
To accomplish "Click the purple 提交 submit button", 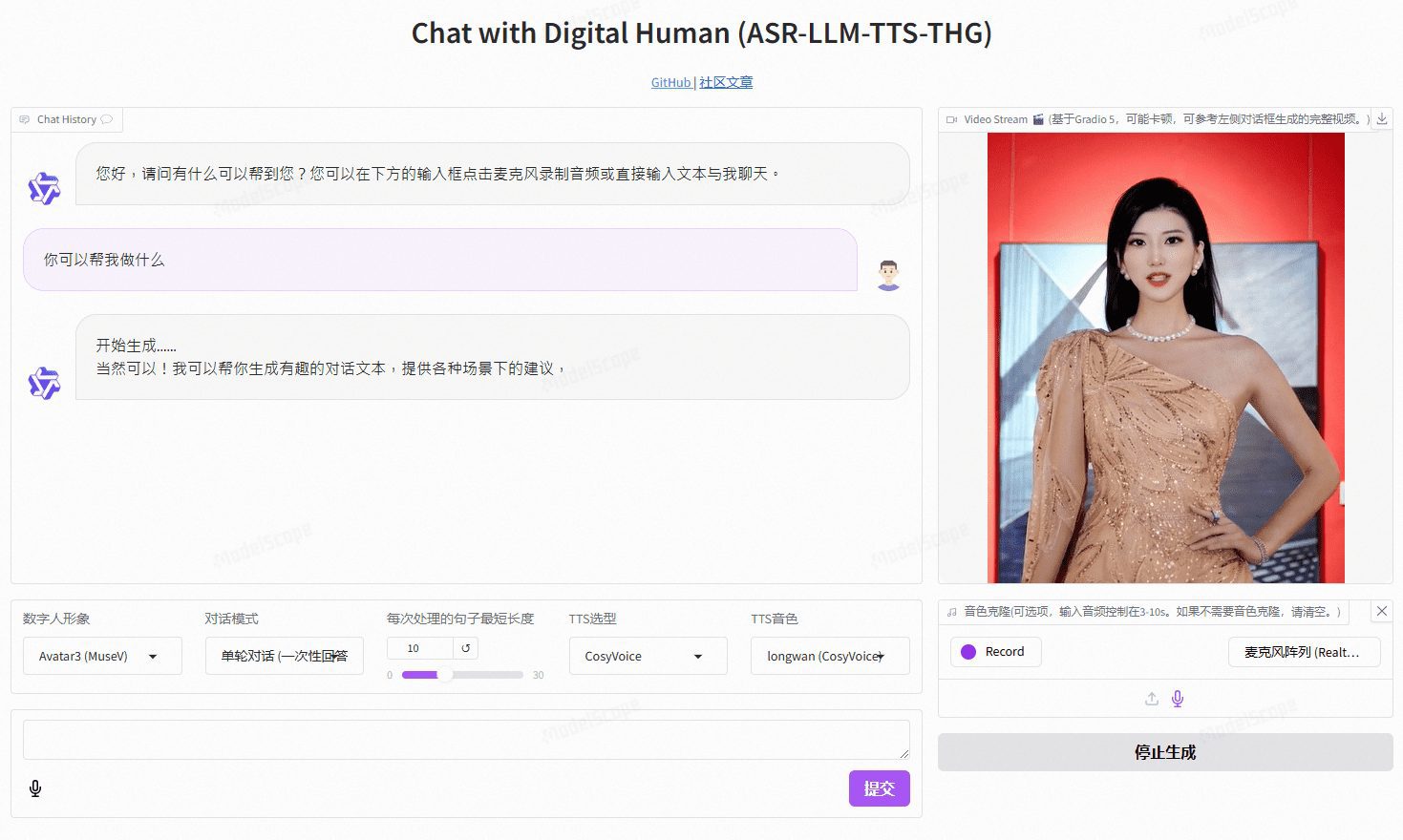I will (x=880, y=788).
